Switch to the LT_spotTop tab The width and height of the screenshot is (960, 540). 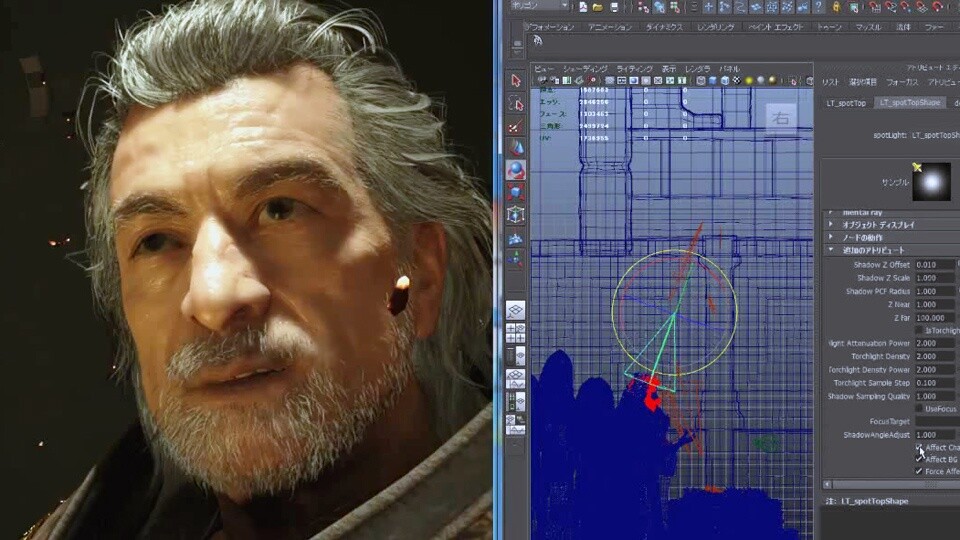pyautogui.click(x=846, y=103)
